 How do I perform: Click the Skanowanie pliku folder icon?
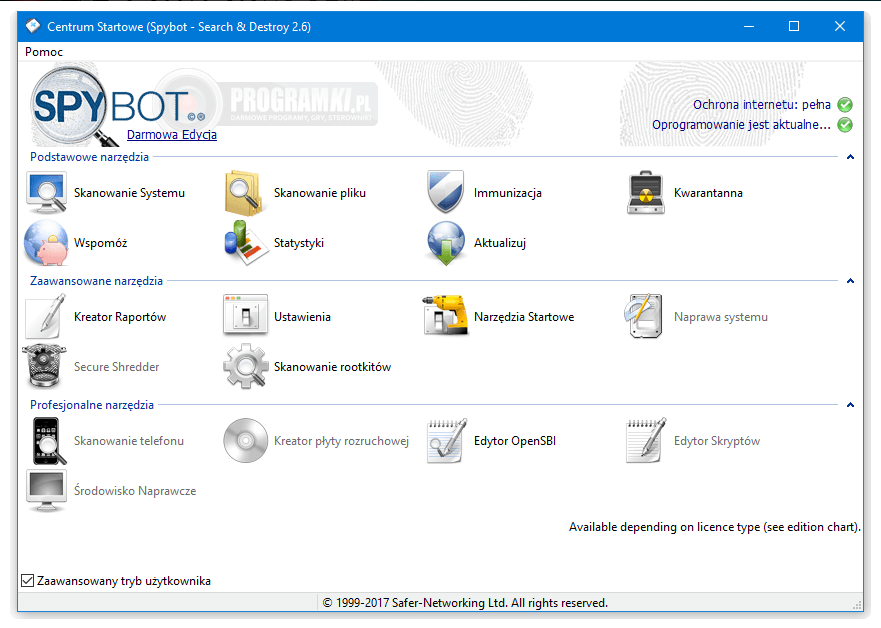244,193
